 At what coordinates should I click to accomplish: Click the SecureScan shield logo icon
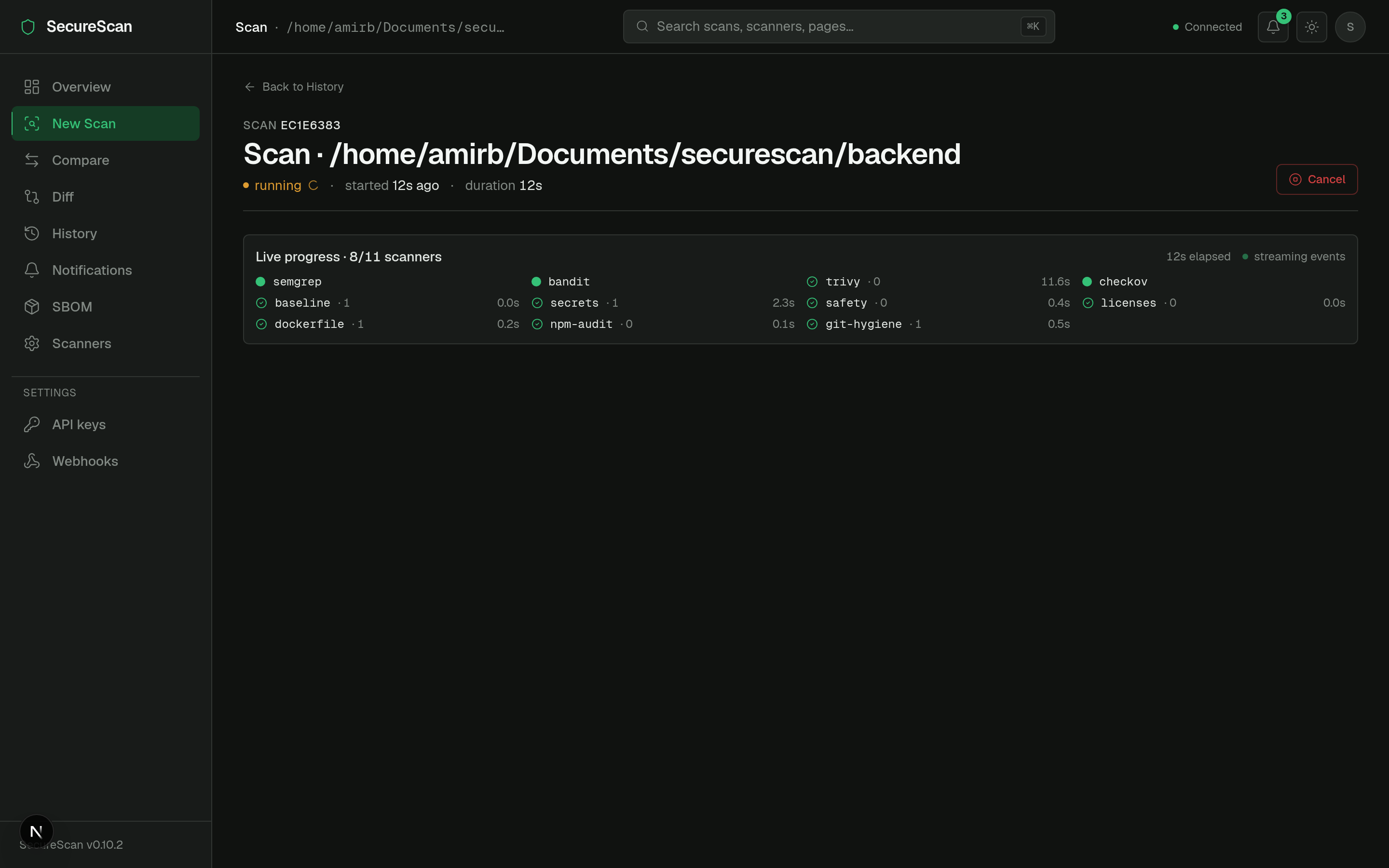27,27
